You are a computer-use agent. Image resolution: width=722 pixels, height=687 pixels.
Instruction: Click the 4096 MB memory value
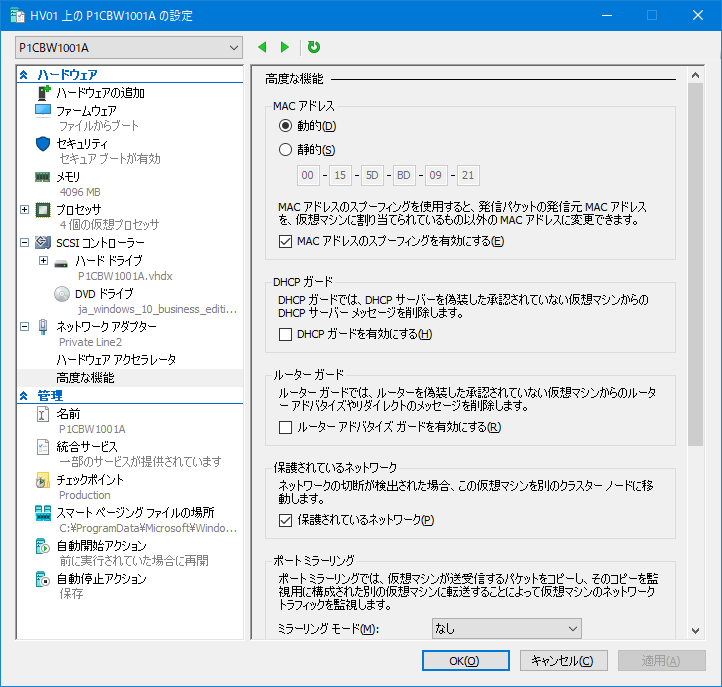pos(80,192)
